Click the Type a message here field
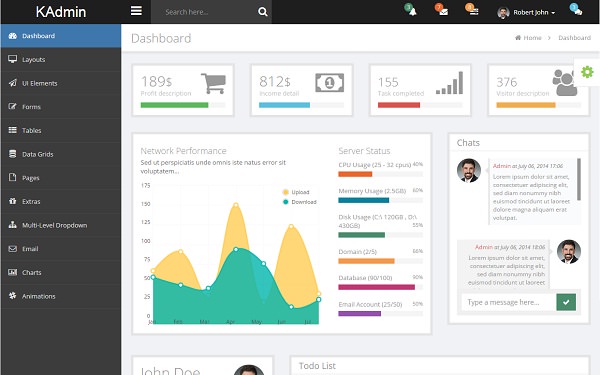The image size is (600, 375). (x=509, y=302)
